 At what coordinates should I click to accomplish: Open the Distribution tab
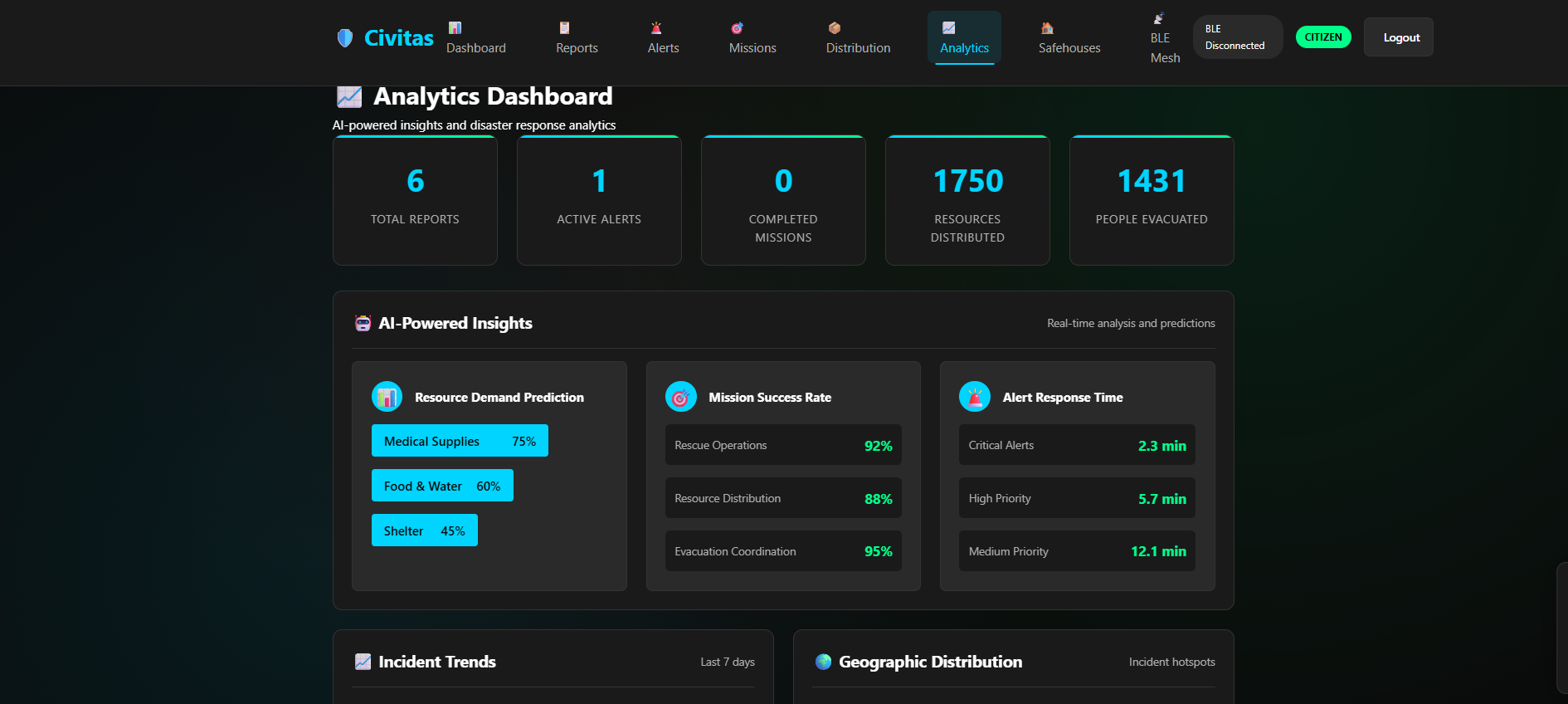(x=858, y=38)
